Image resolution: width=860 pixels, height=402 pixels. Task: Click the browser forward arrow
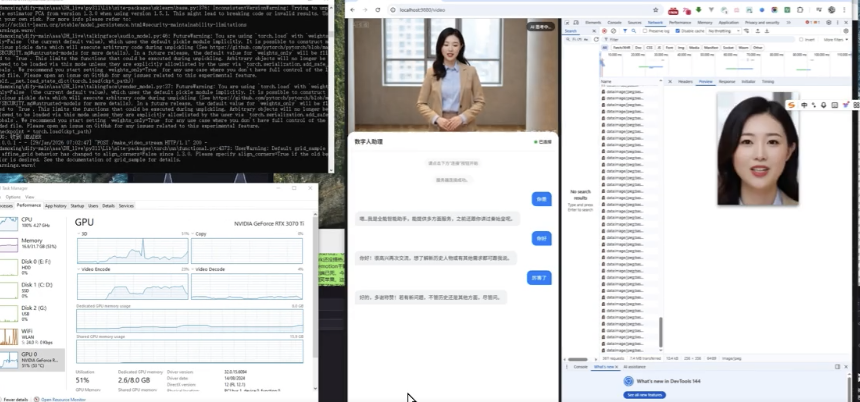pyautogui.click(x=365, y=10)
